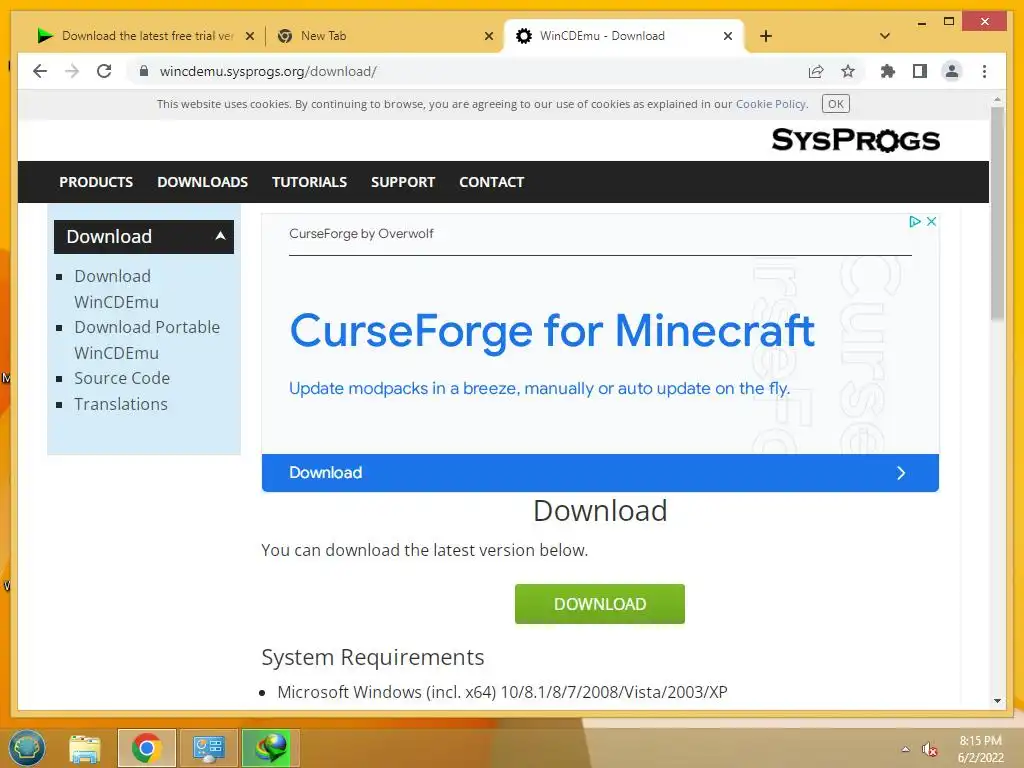Share this page via share icon
Screen dimensions: 1024x768
pos(816,71)
